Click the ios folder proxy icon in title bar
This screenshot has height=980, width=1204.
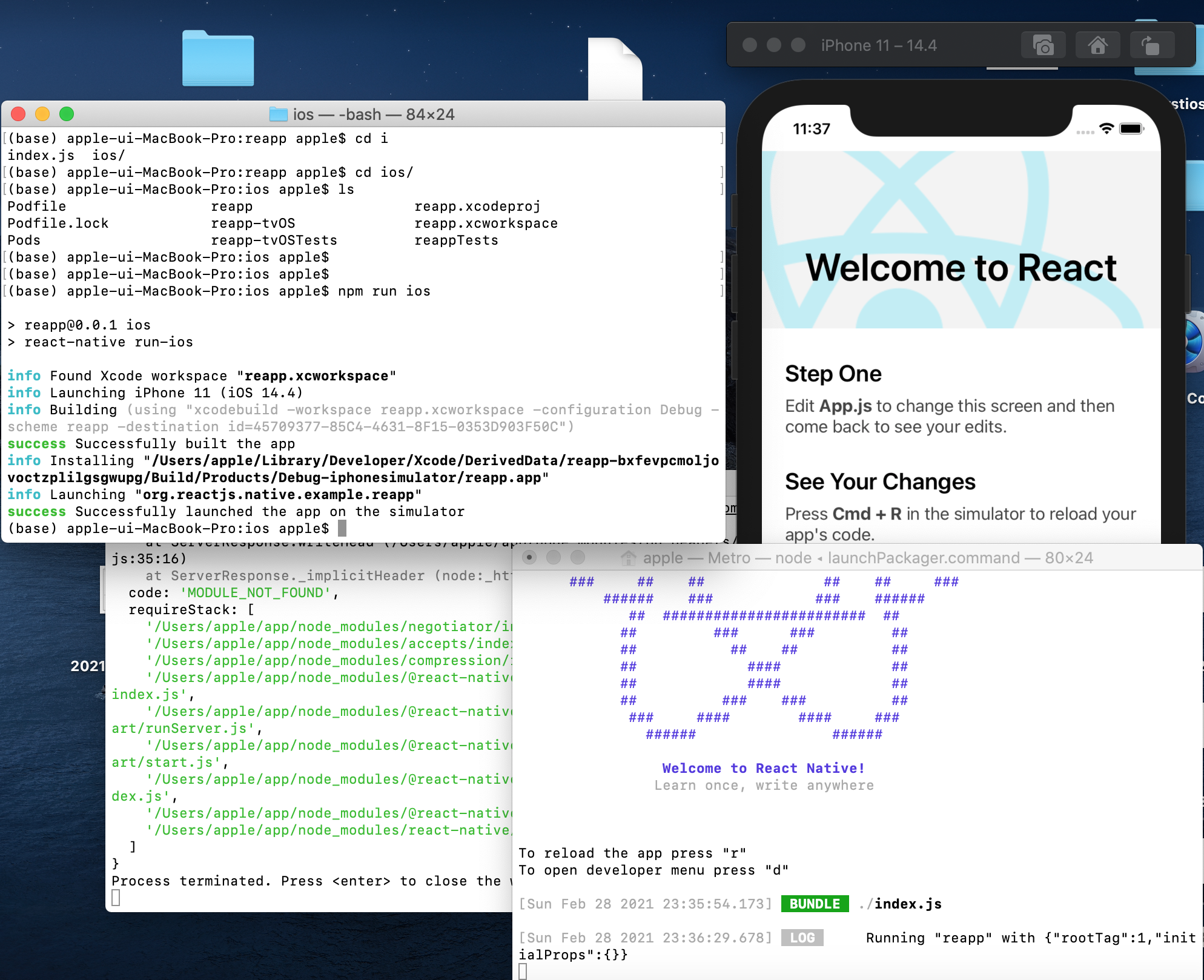[278, 114]
